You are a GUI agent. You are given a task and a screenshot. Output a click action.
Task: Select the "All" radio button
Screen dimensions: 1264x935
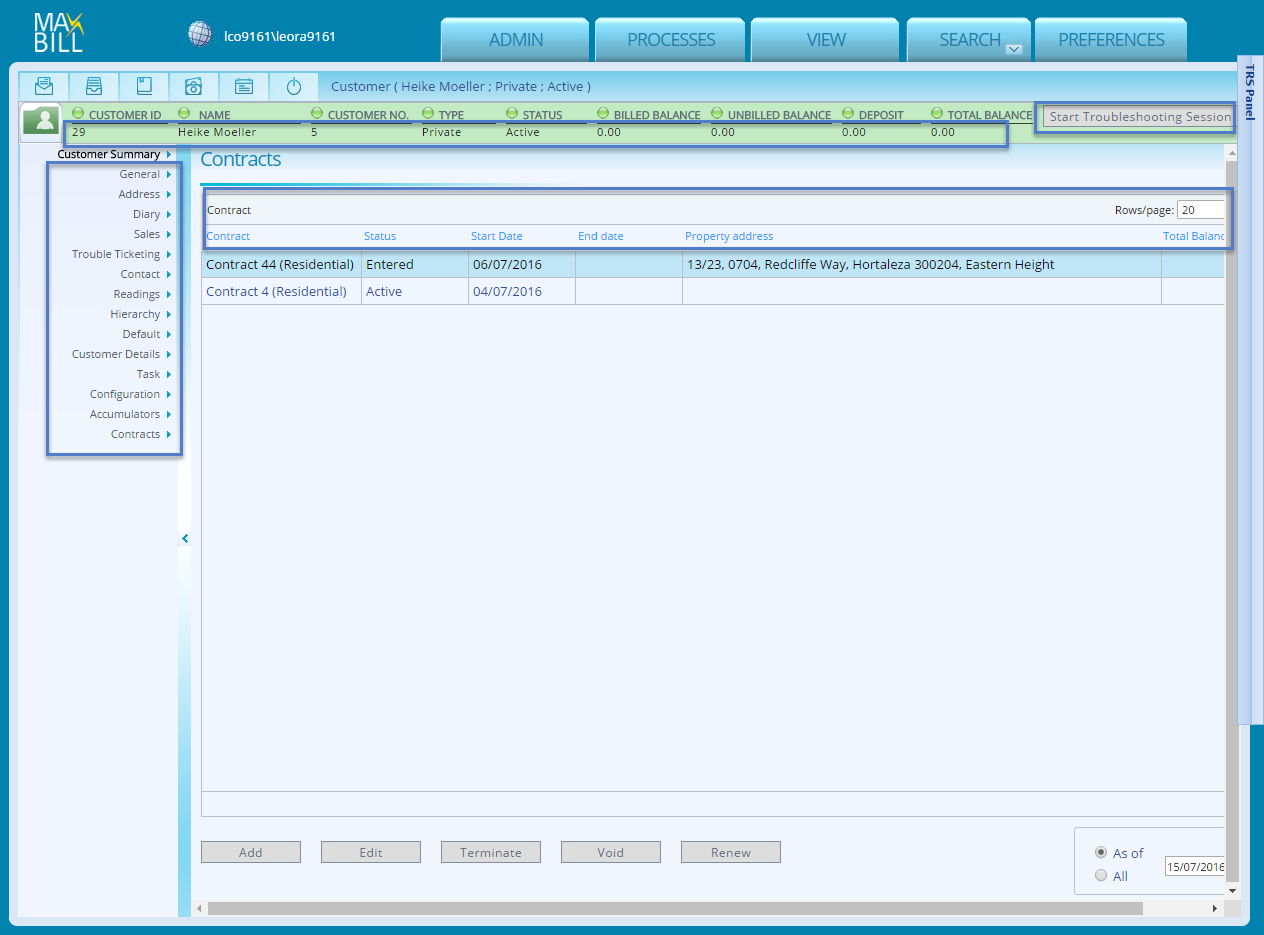coord(1101,876)
